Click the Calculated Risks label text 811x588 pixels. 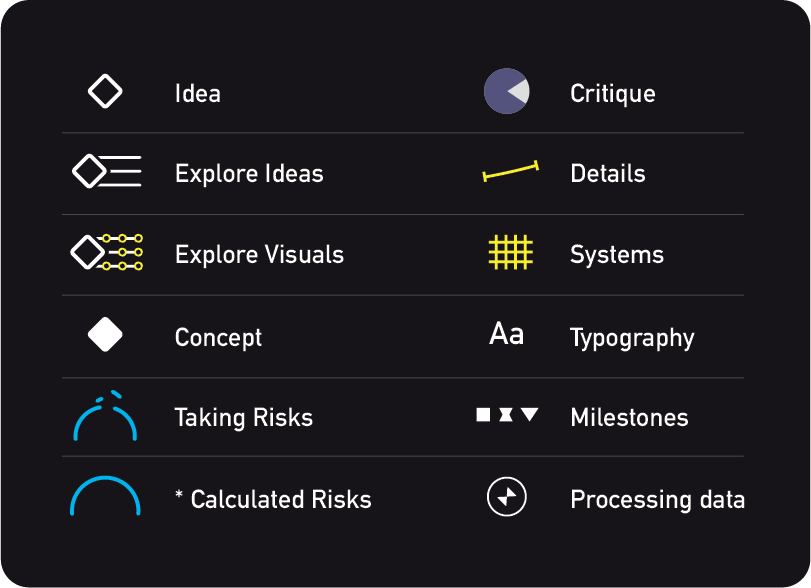point(281,500)
